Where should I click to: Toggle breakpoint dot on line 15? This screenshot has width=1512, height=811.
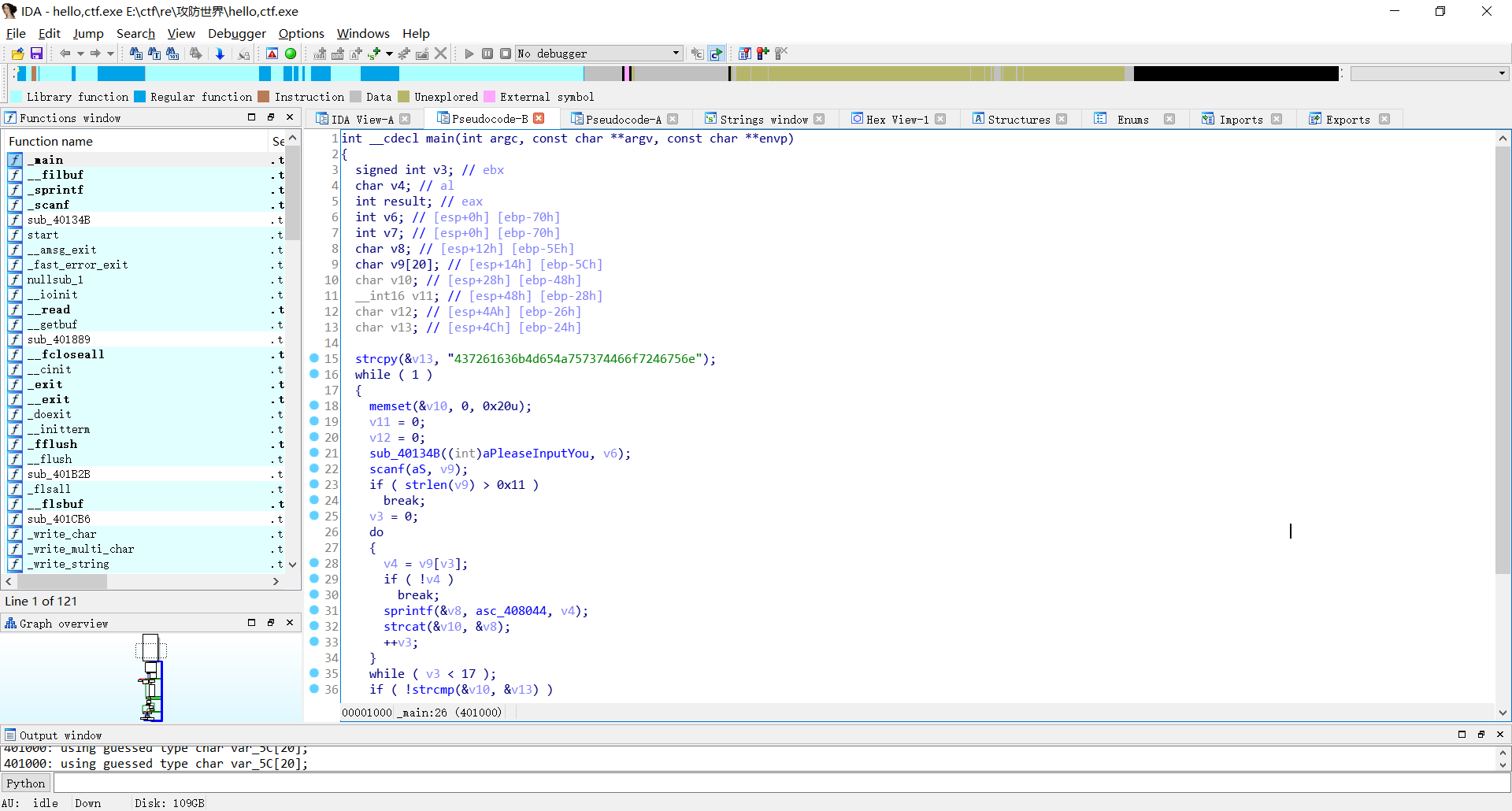click(314, 358)
